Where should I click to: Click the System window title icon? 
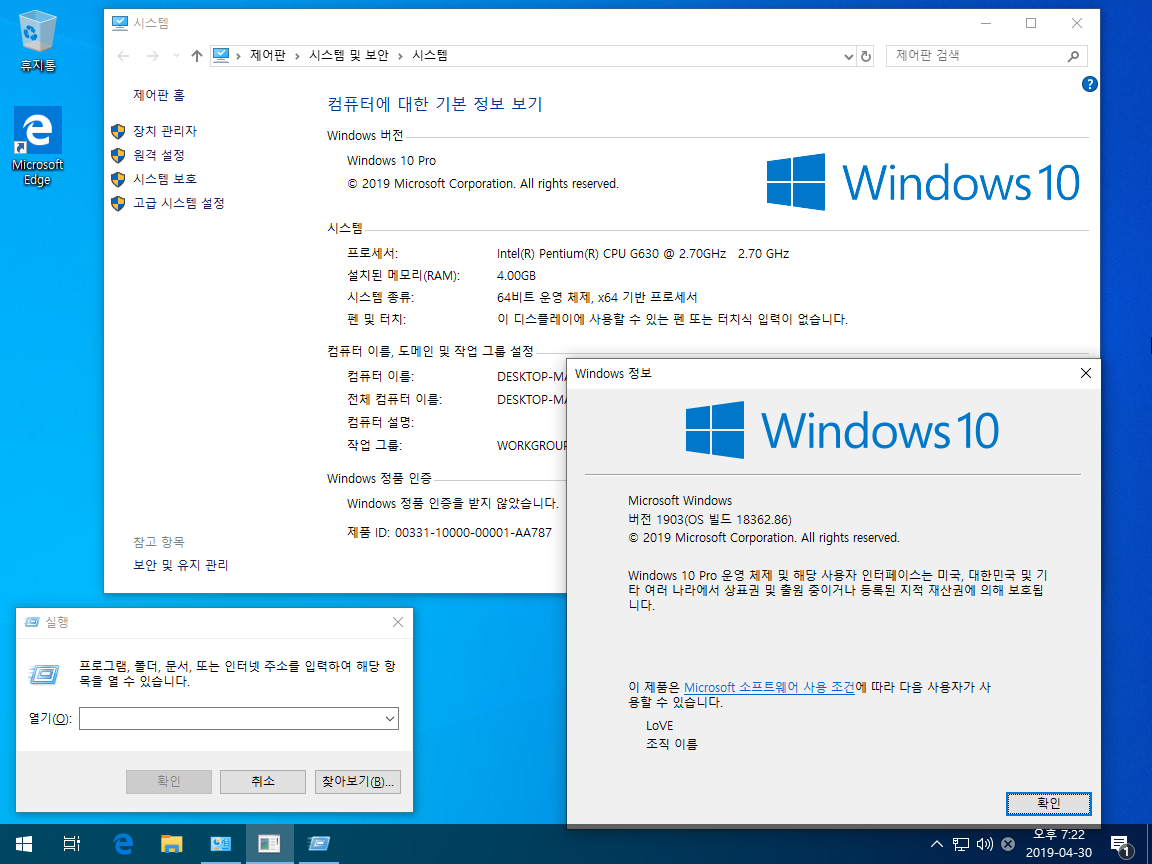119,23
